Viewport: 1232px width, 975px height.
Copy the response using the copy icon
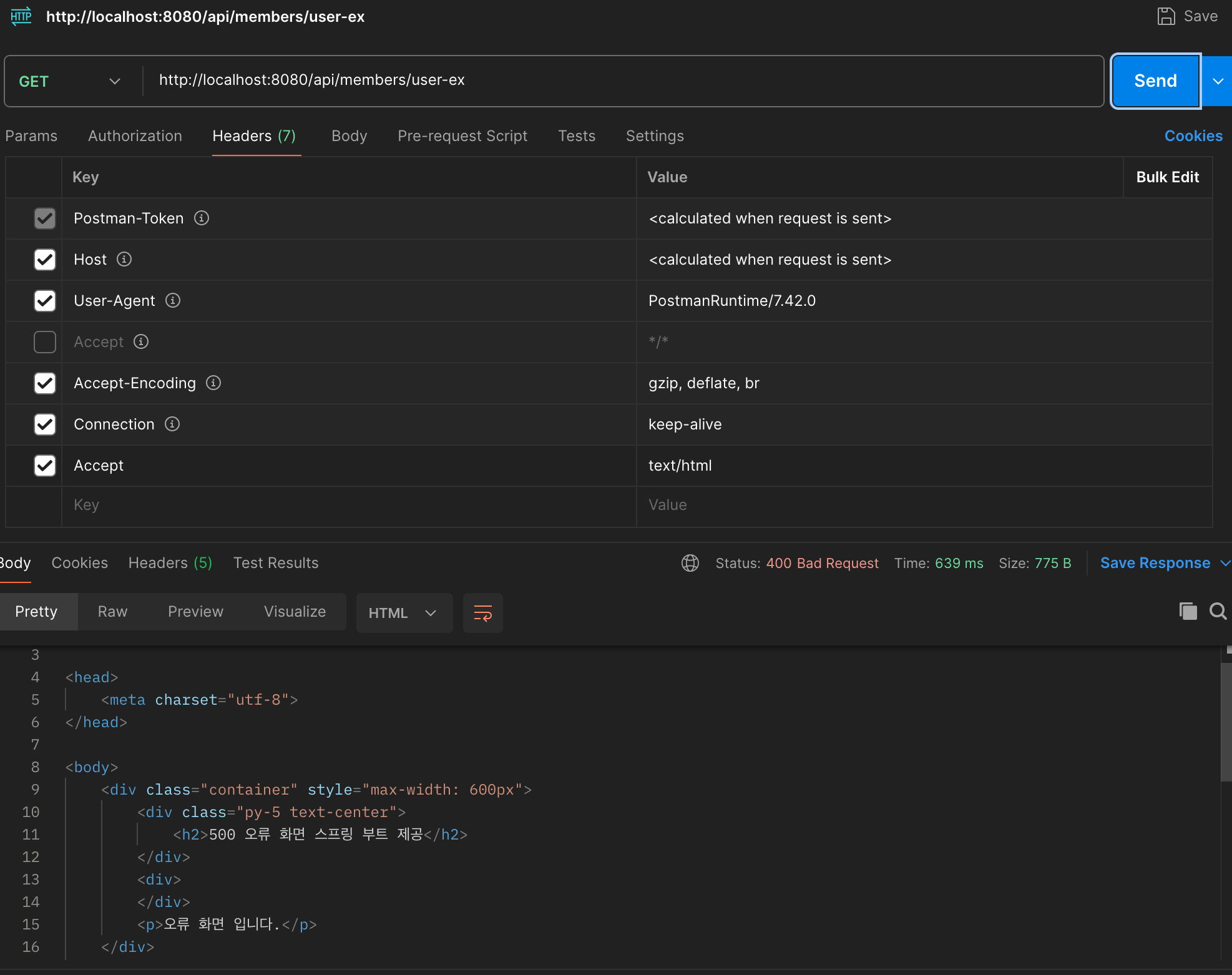[1188, 611]
